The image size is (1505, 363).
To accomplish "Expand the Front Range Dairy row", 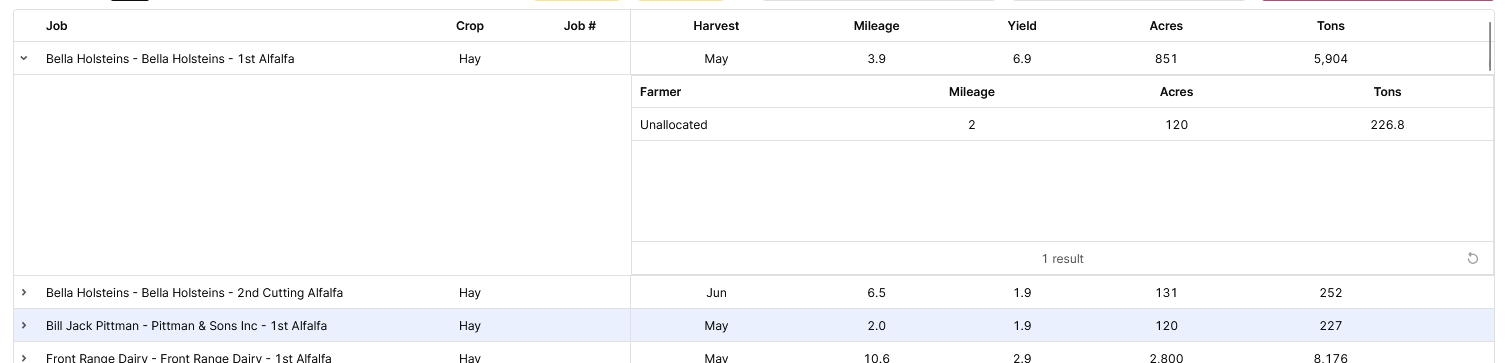I will click(x=24, y=357).
